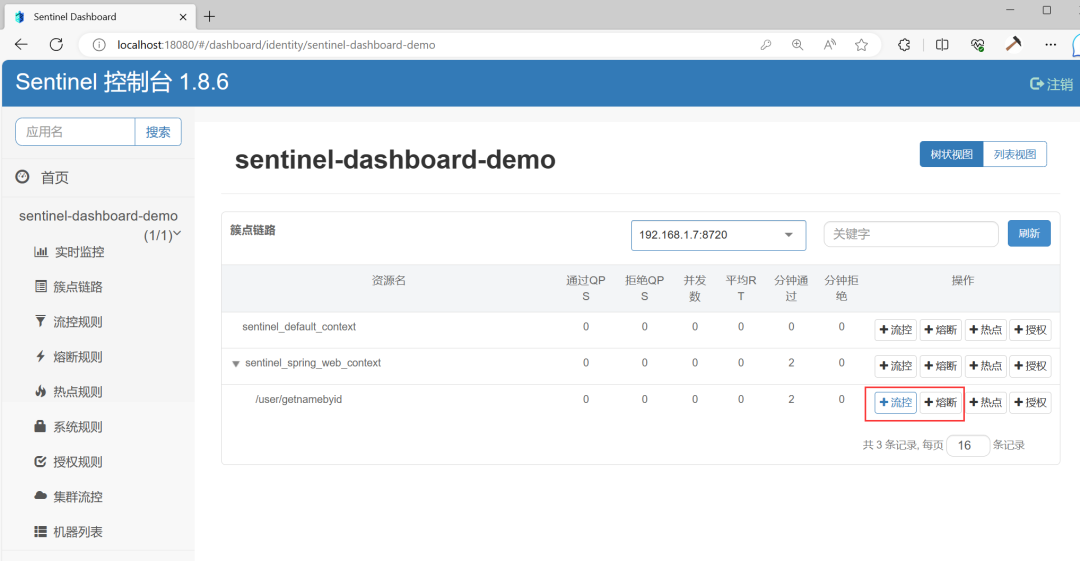Open 机器列表 machine list page
Screen dimensions: 1080x561
point(69,532)
